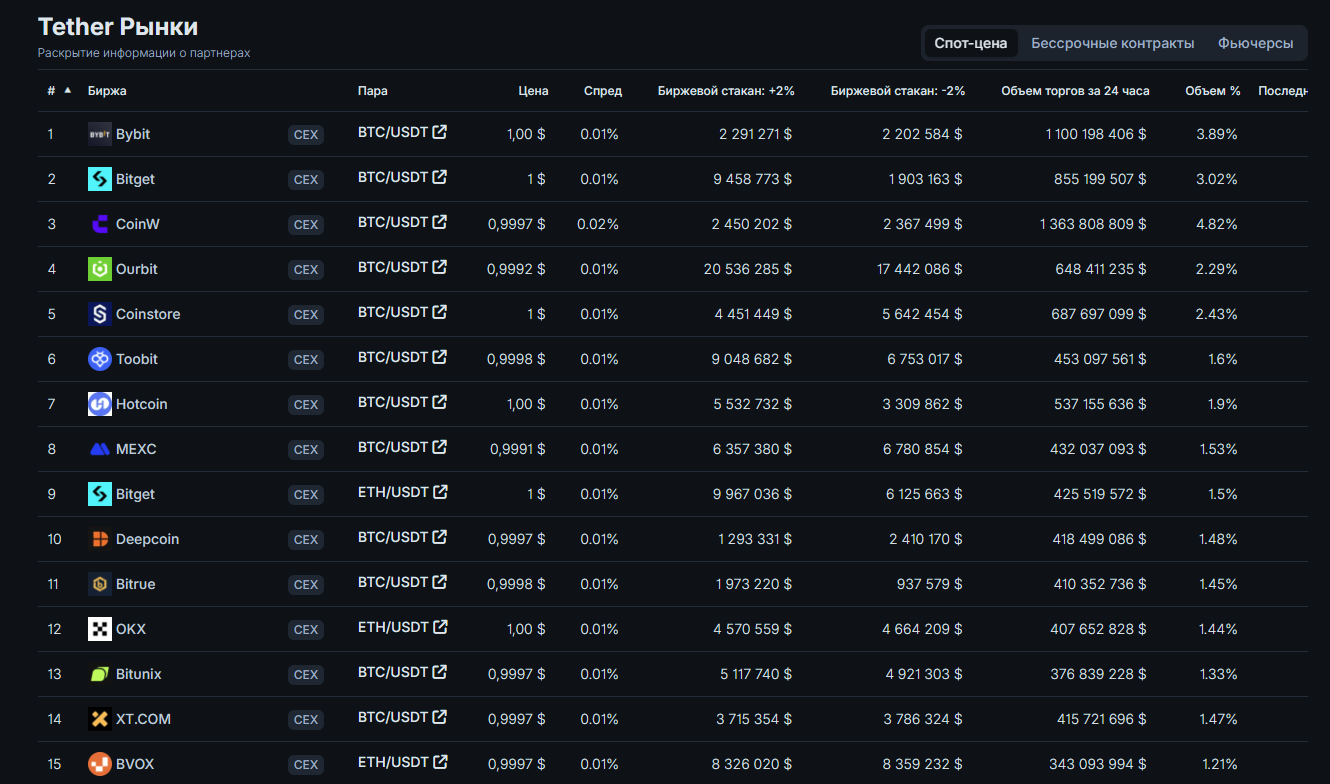
Task: Toggle the sort arrow next to # header
Action: tap(68, 90)
